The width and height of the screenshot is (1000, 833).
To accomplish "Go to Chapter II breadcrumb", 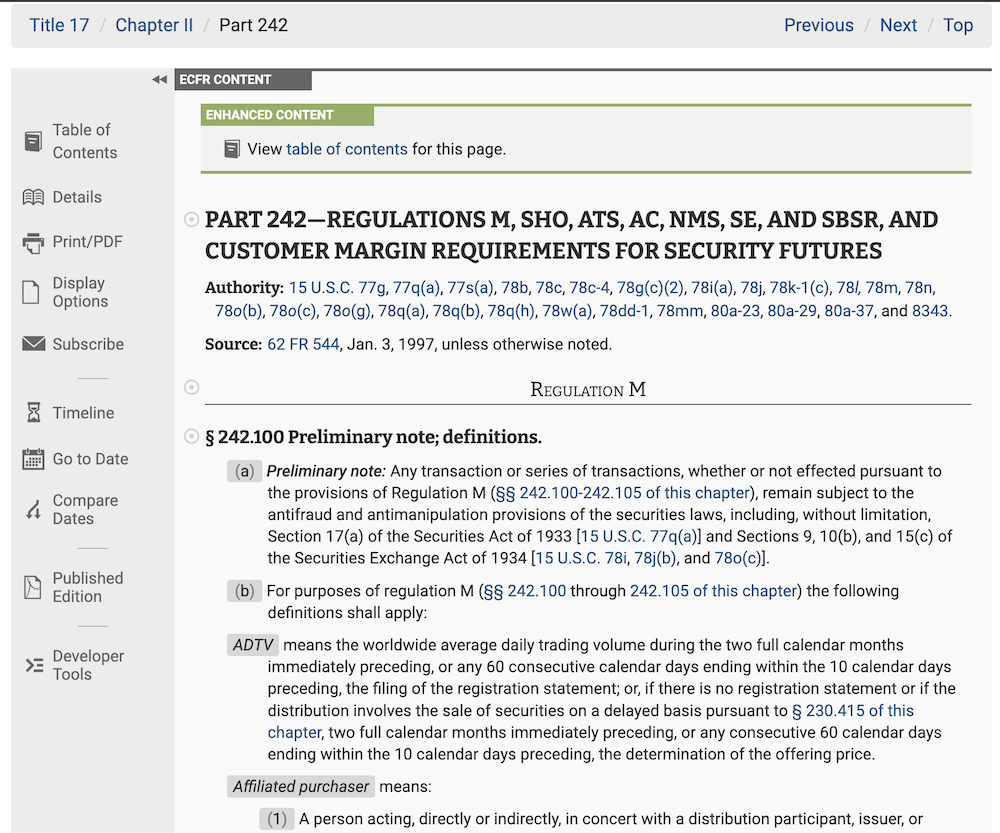I will pos(154,25).
